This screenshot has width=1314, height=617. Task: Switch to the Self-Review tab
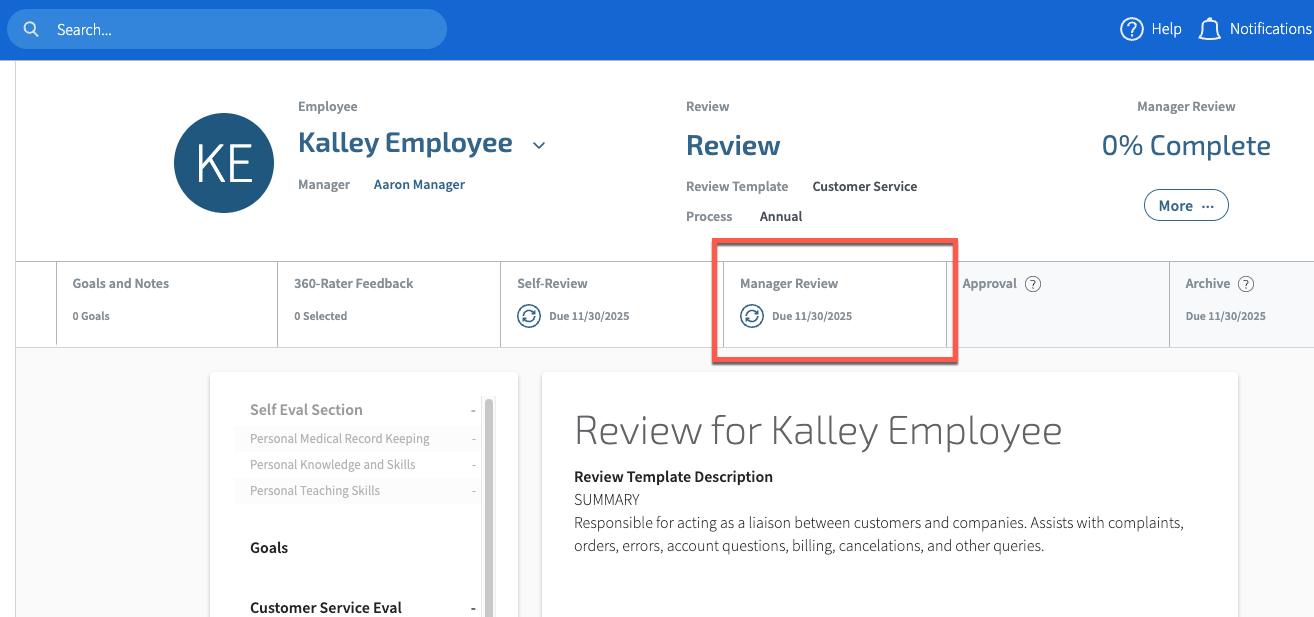pos(611,304)
